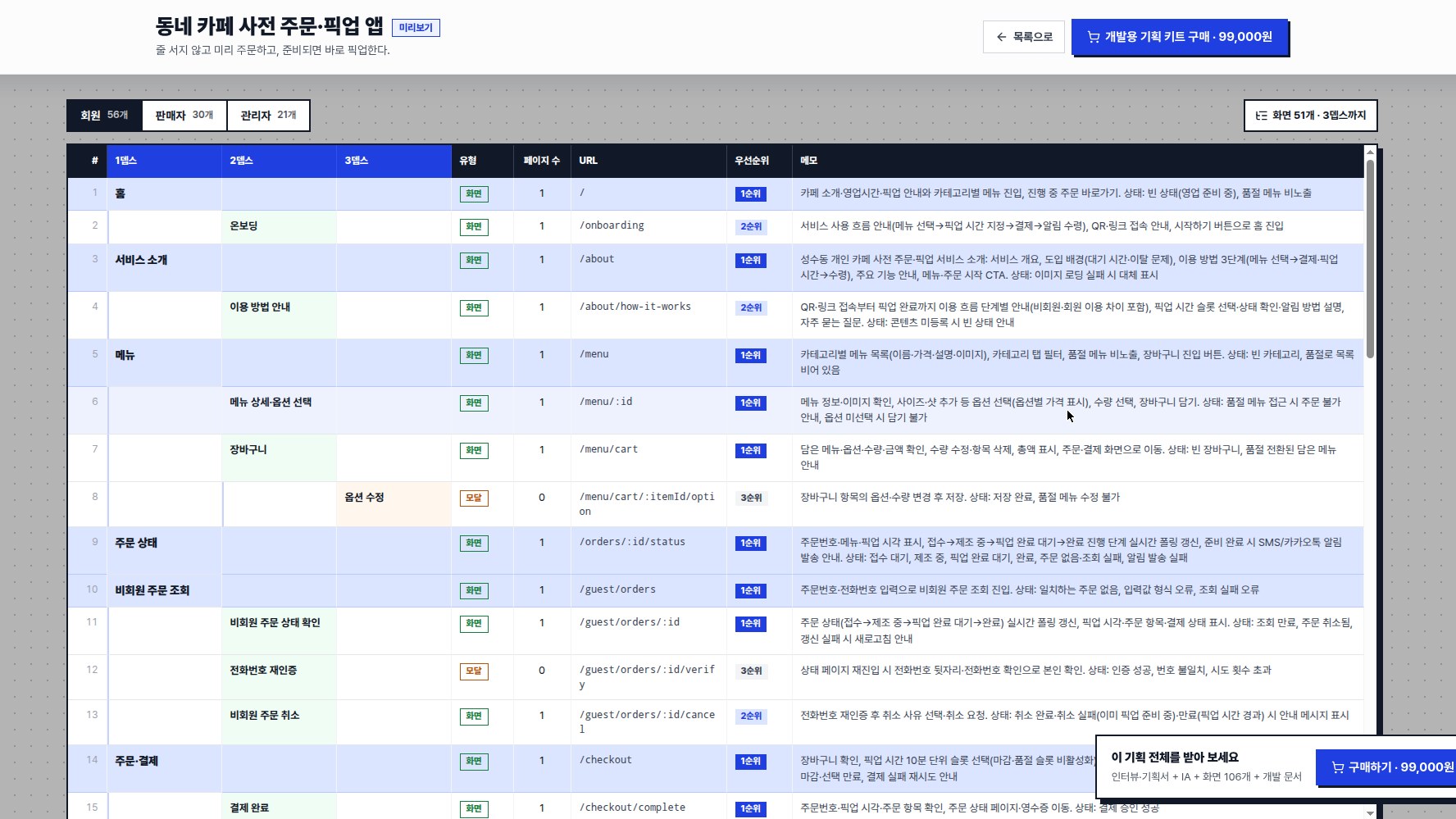Switch to the 회원 56개 tab
The width and height of the screenshot is (1456, 819).
coord(104,116)
